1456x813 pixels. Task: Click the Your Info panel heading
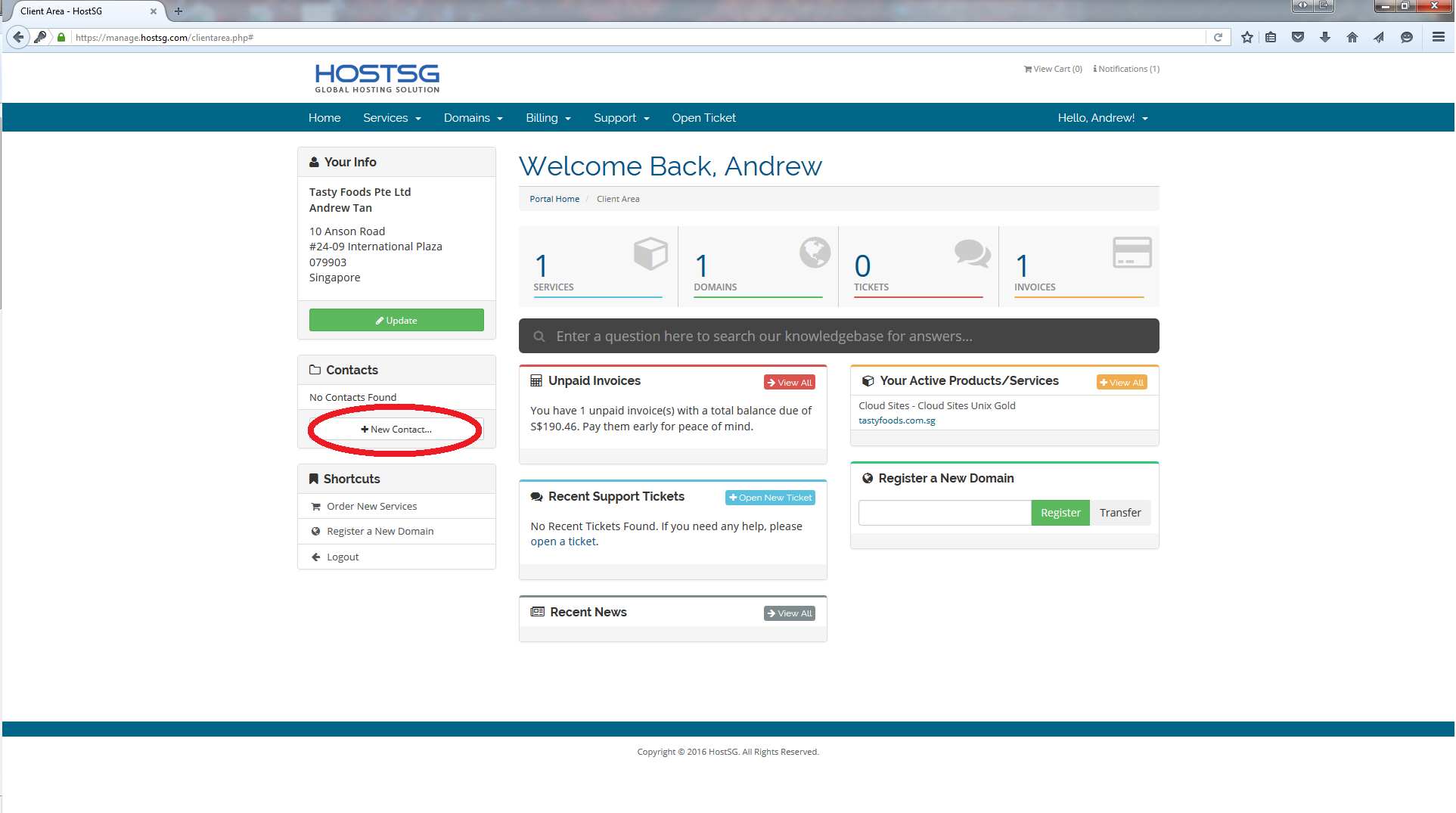click(396, 162)
